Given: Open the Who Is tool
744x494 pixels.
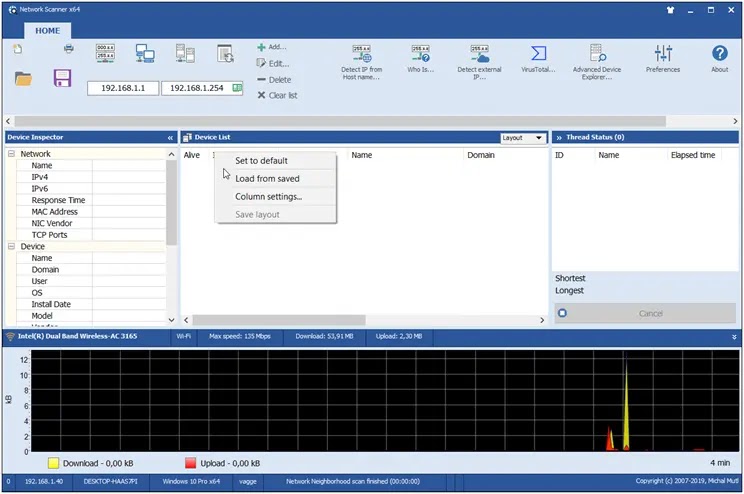Looking at the screenshot, I should pos(420,59).
